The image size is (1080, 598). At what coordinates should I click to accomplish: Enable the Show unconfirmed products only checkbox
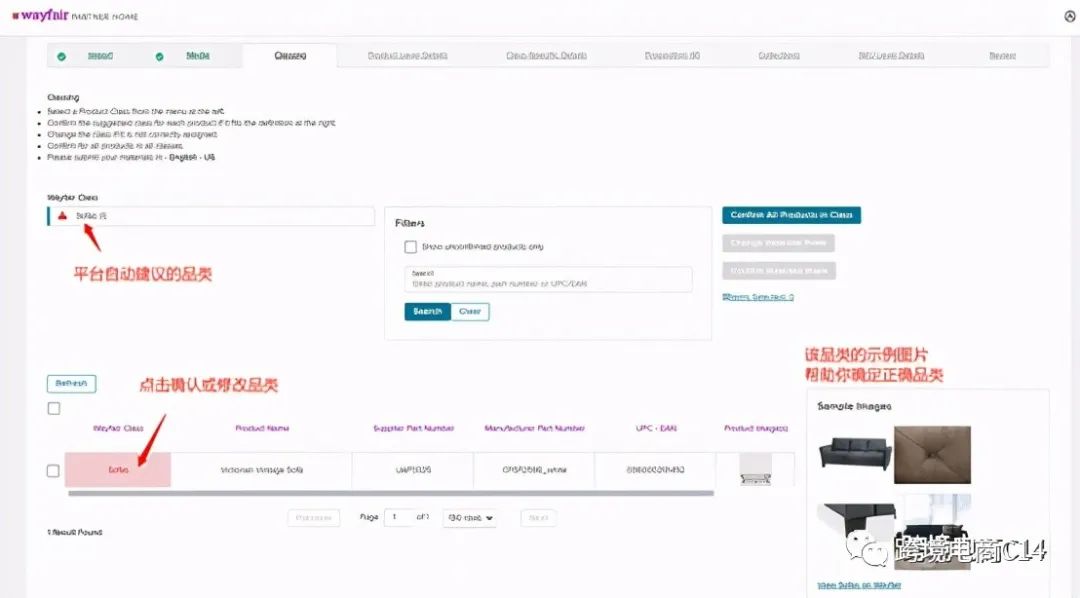point(411,246)
